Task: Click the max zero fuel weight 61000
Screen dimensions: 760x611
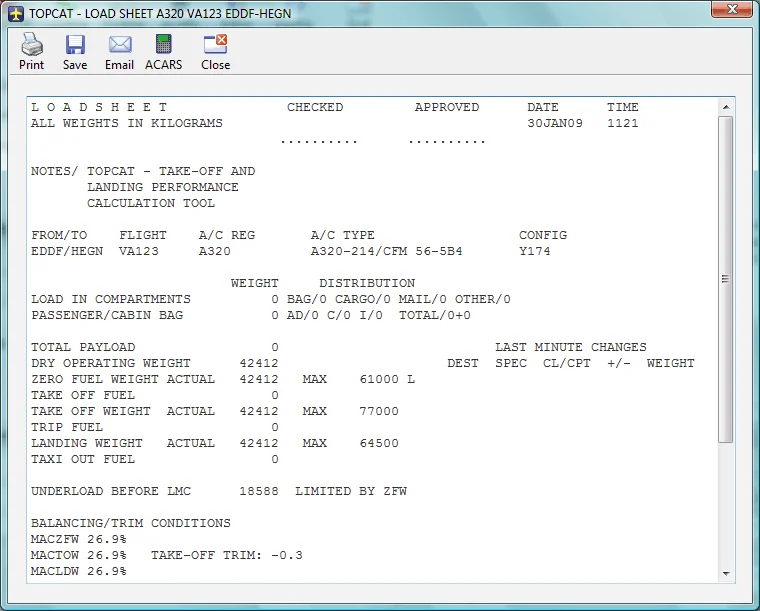Action: (379, 379)
